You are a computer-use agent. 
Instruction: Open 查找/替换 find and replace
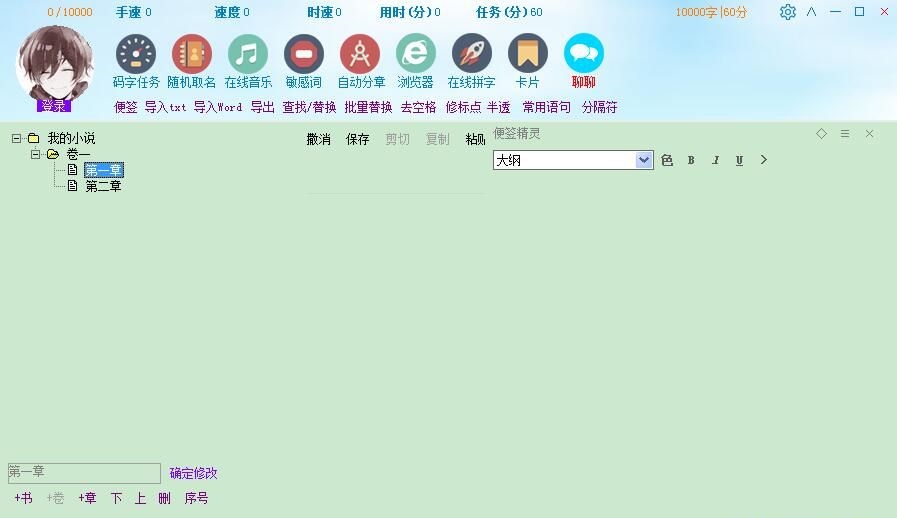[x=309, y=107]
